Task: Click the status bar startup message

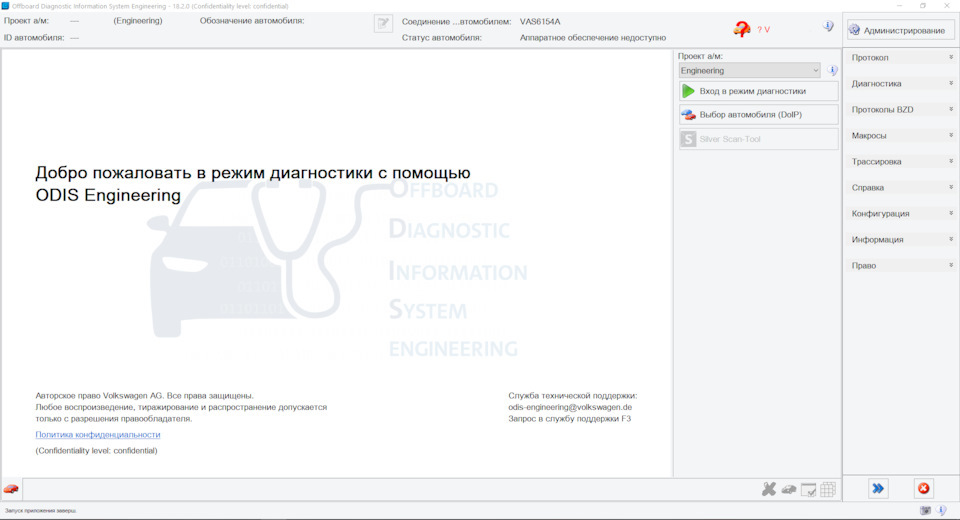Action: click(x=40, y=510)
